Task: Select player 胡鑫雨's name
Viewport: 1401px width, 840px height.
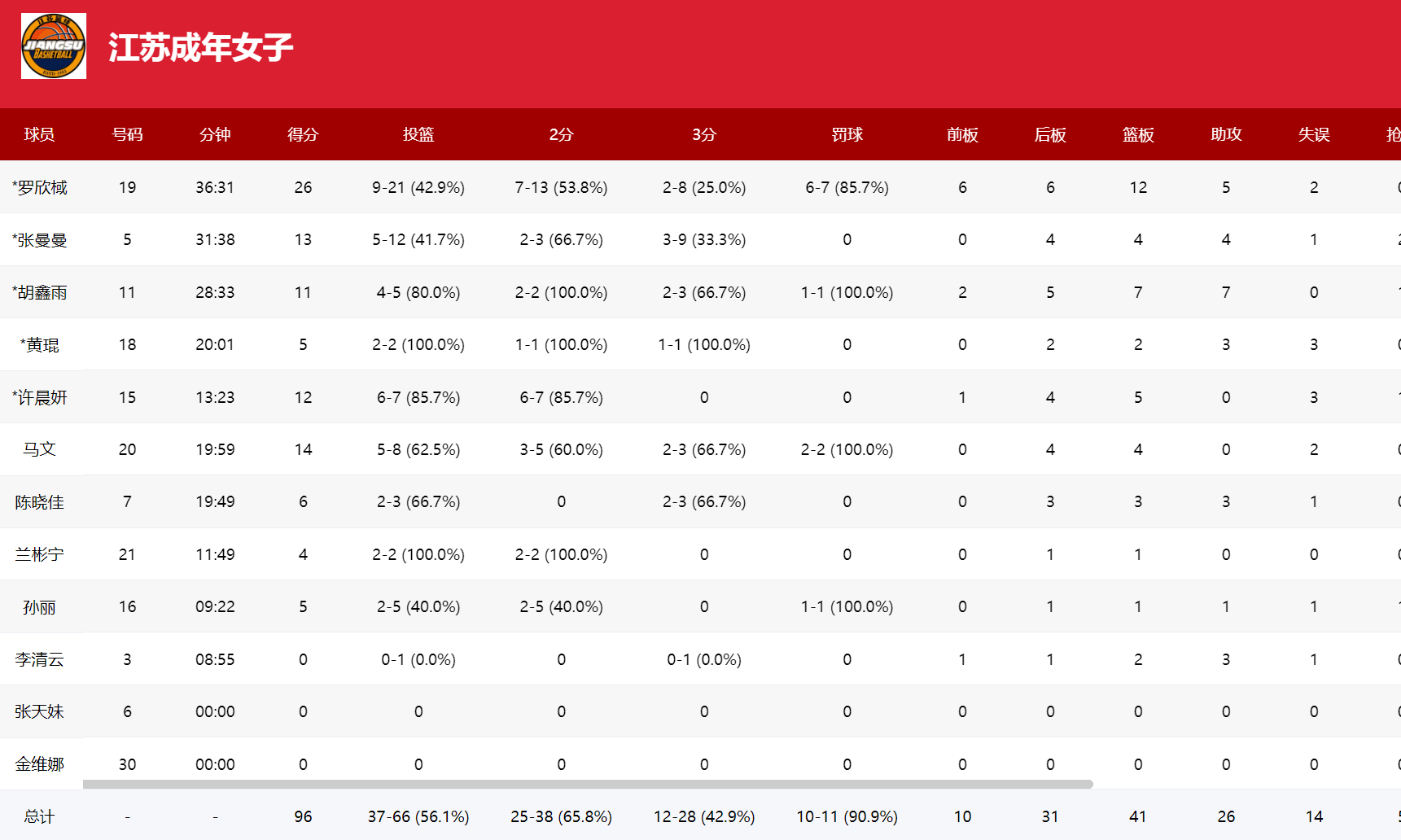Action: (x=41, y=293)
